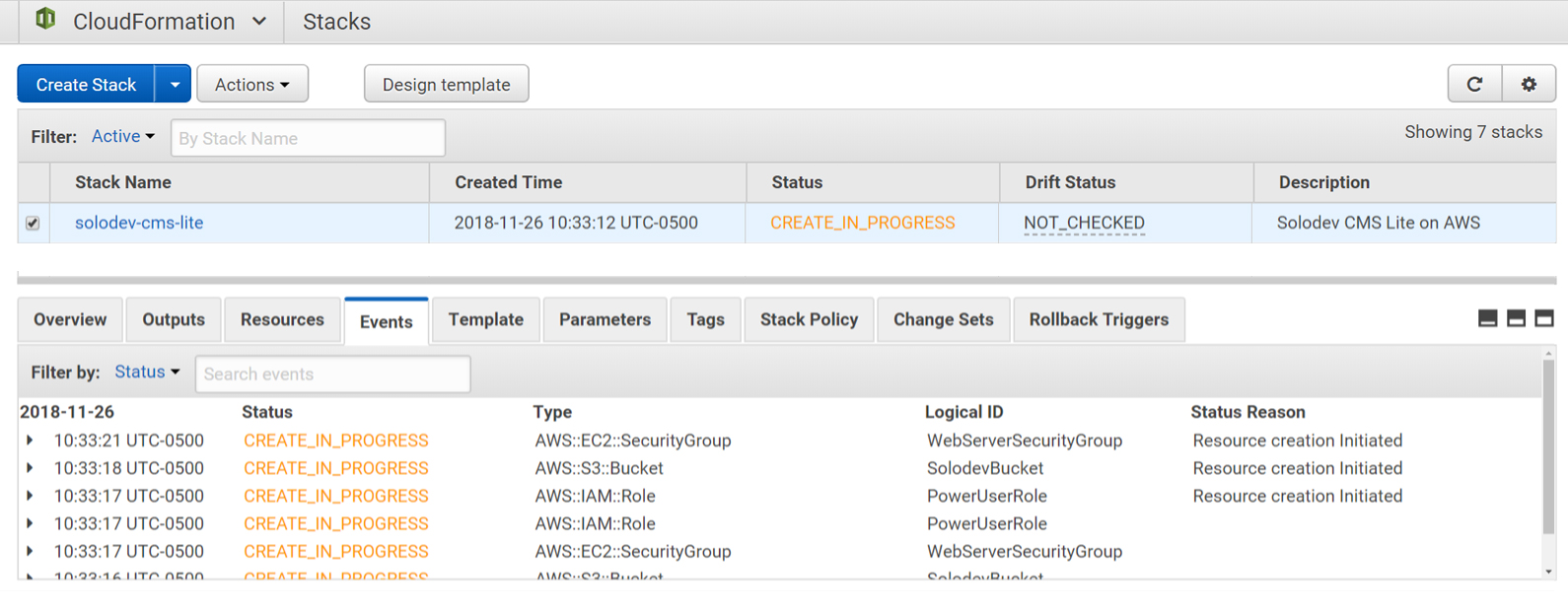Click the Status Reason events column header
This screenshot has width=1568, height=612.
coord(1247,412)
